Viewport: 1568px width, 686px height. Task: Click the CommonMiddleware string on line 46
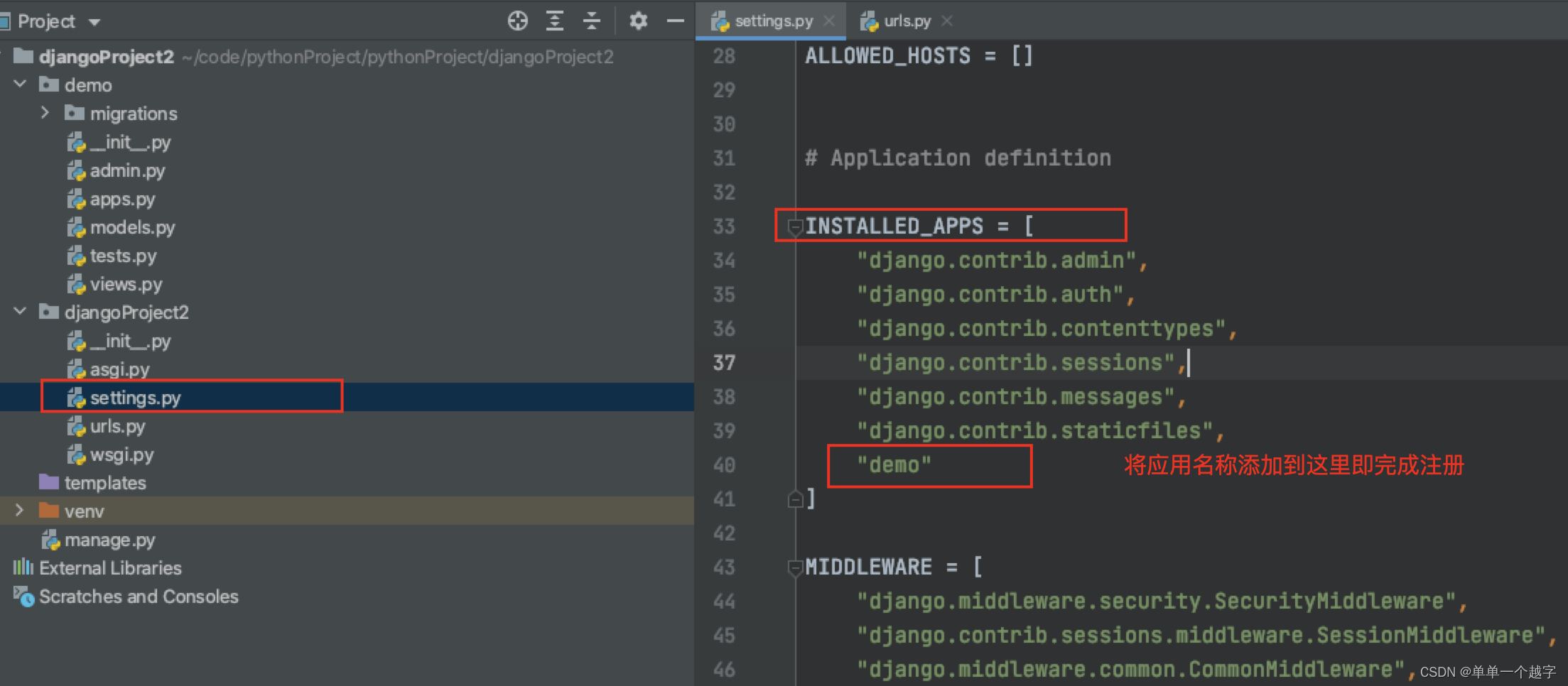(1131, 669)
